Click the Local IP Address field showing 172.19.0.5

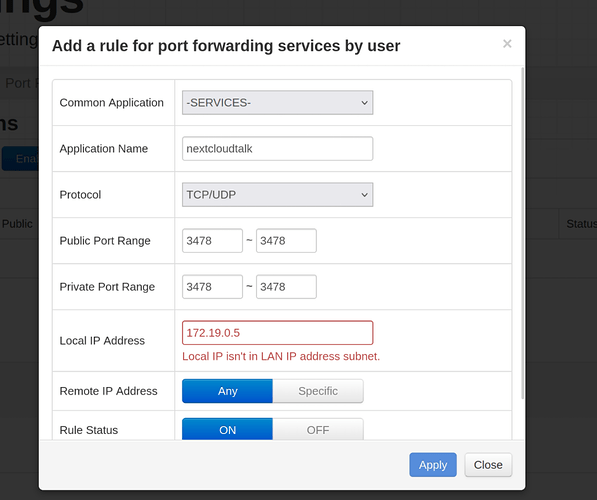tap(278, 333)
